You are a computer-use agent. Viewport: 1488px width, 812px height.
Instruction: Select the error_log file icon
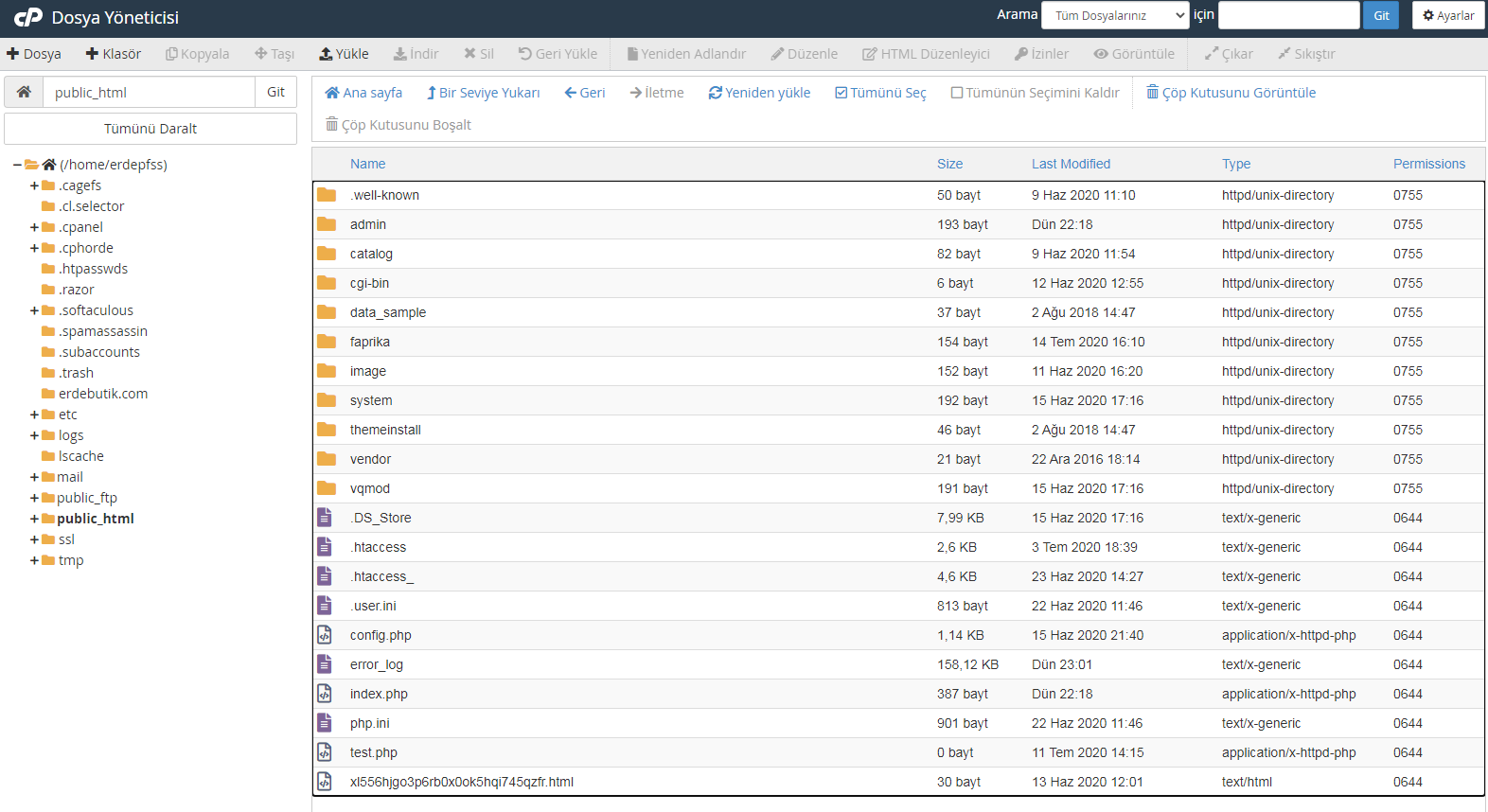325,664
